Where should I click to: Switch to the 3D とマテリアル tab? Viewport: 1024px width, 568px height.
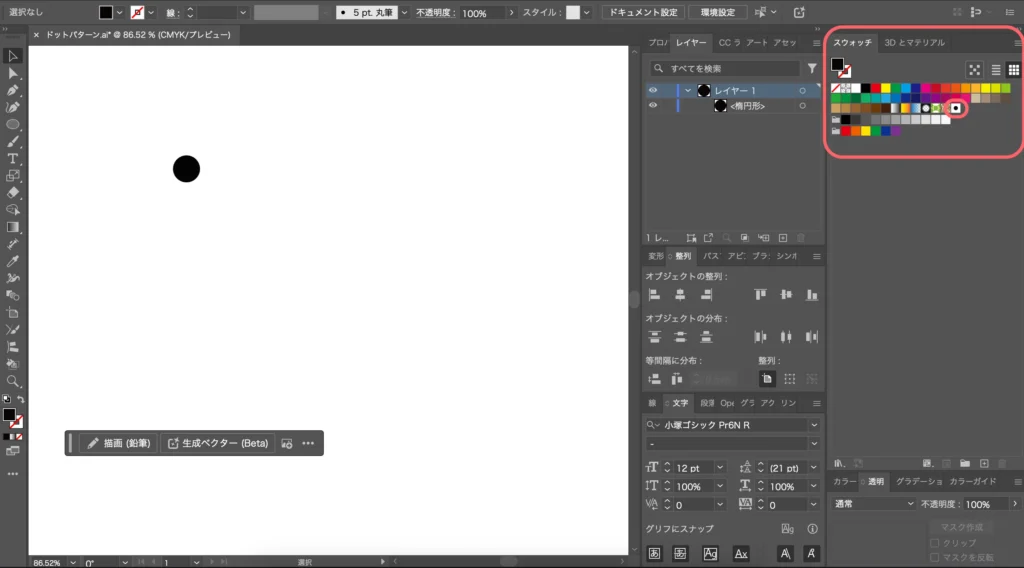click(914, 43)
